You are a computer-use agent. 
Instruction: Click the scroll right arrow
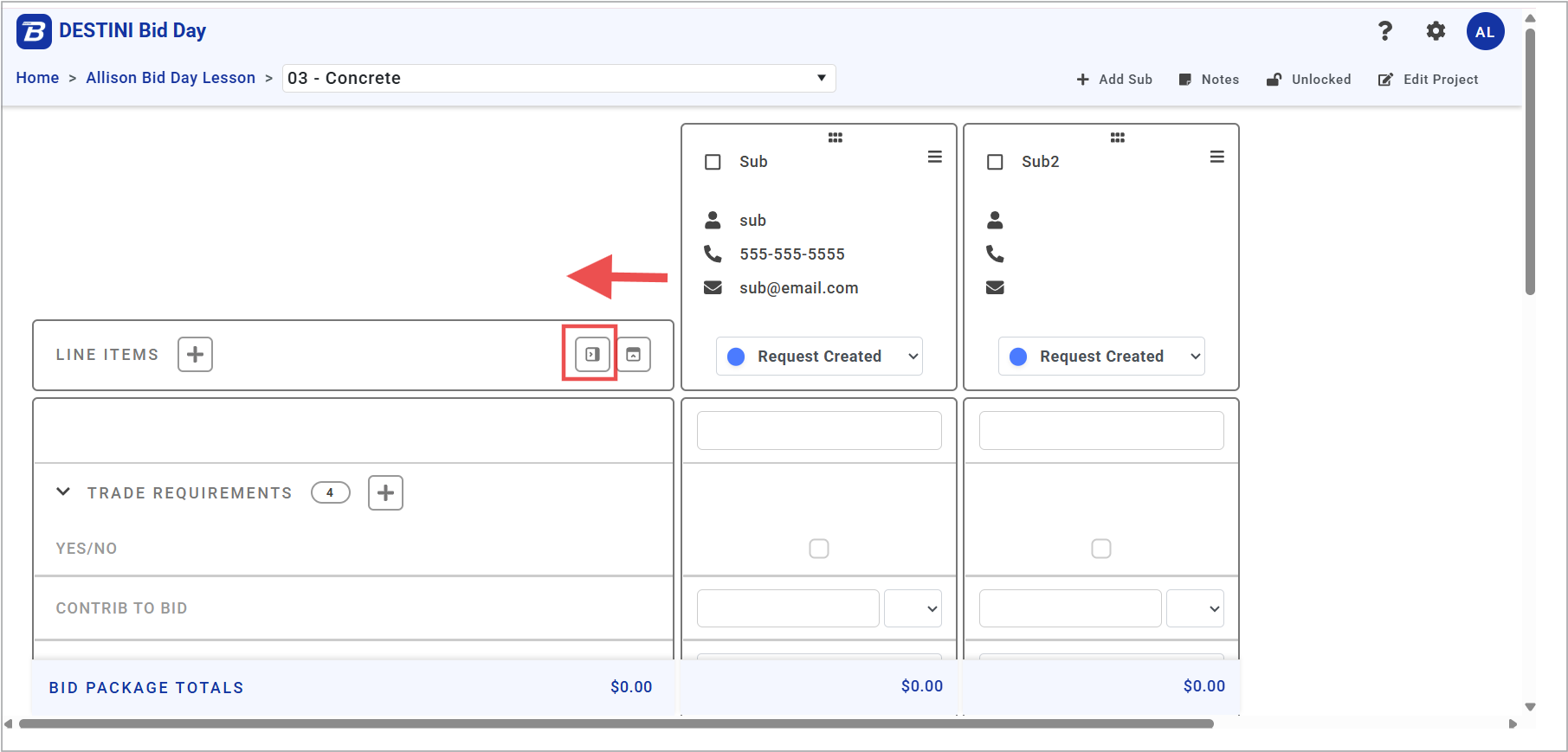point(1513,723)
